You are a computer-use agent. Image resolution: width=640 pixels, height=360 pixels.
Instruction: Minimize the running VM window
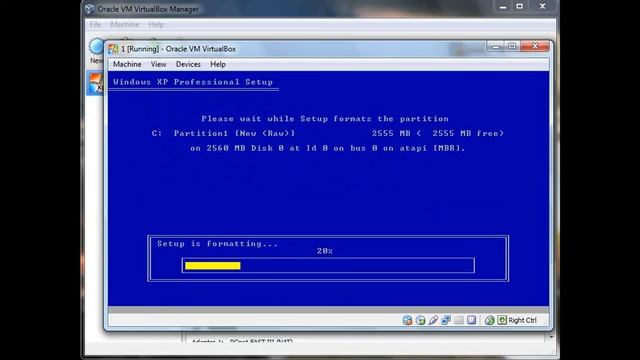tap(496, 46)
